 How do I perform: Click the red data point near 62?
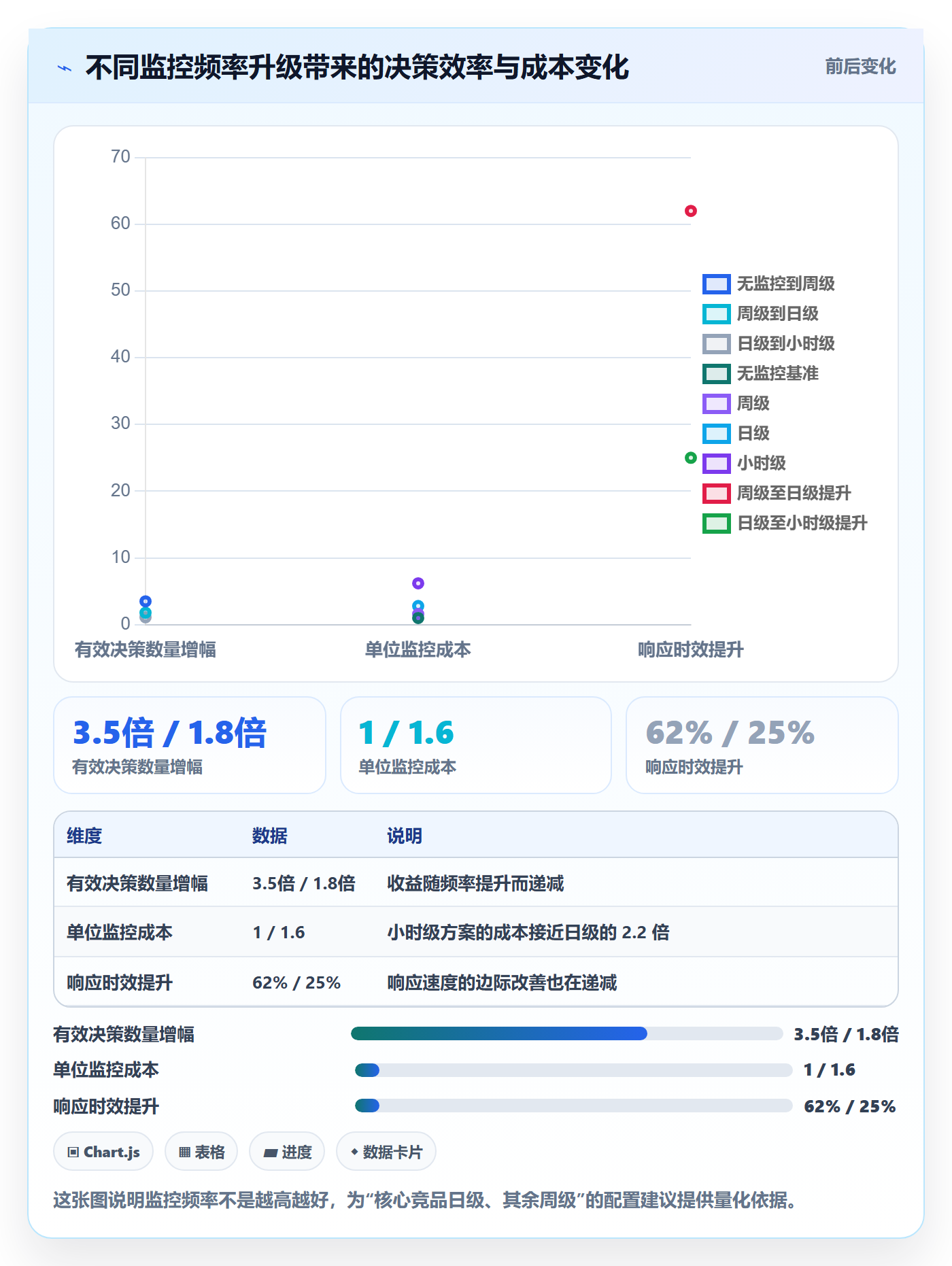coord(690,211)
